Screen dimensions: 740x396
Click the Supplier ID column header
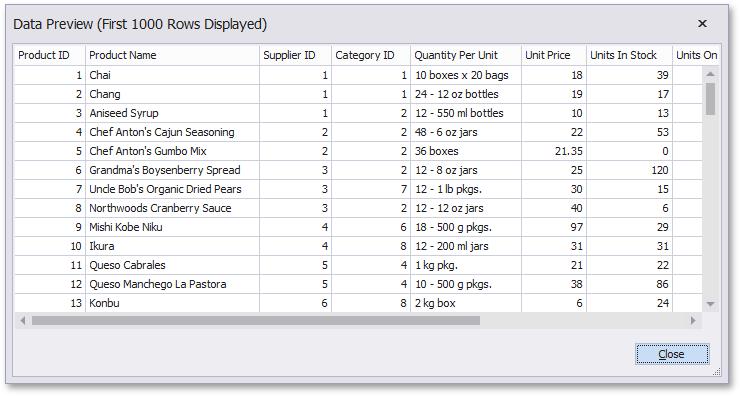(295, 55)
